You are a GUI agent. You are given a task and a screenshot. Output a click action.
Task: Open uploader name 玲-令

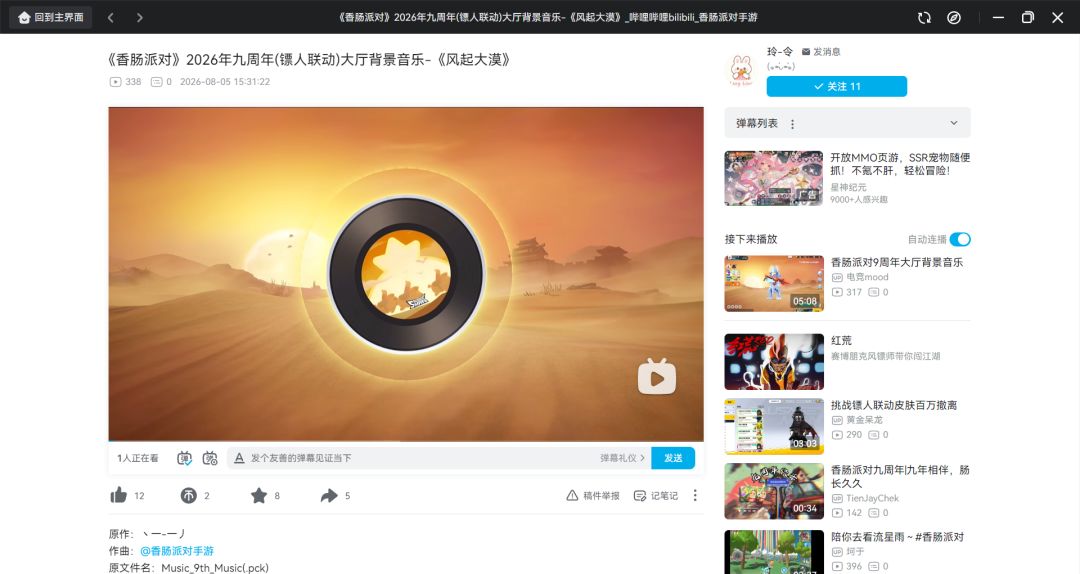(x=780, y=52)
